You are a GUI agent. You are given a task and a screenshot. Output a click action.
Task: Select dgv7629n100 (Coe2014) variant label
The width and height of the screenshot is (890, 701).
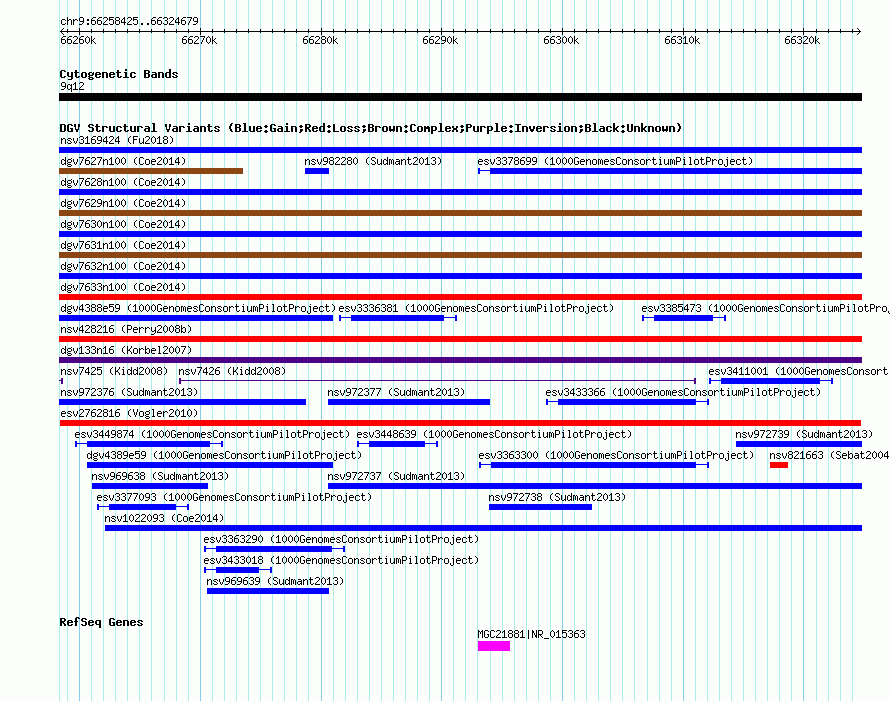(x=123, y=203)
